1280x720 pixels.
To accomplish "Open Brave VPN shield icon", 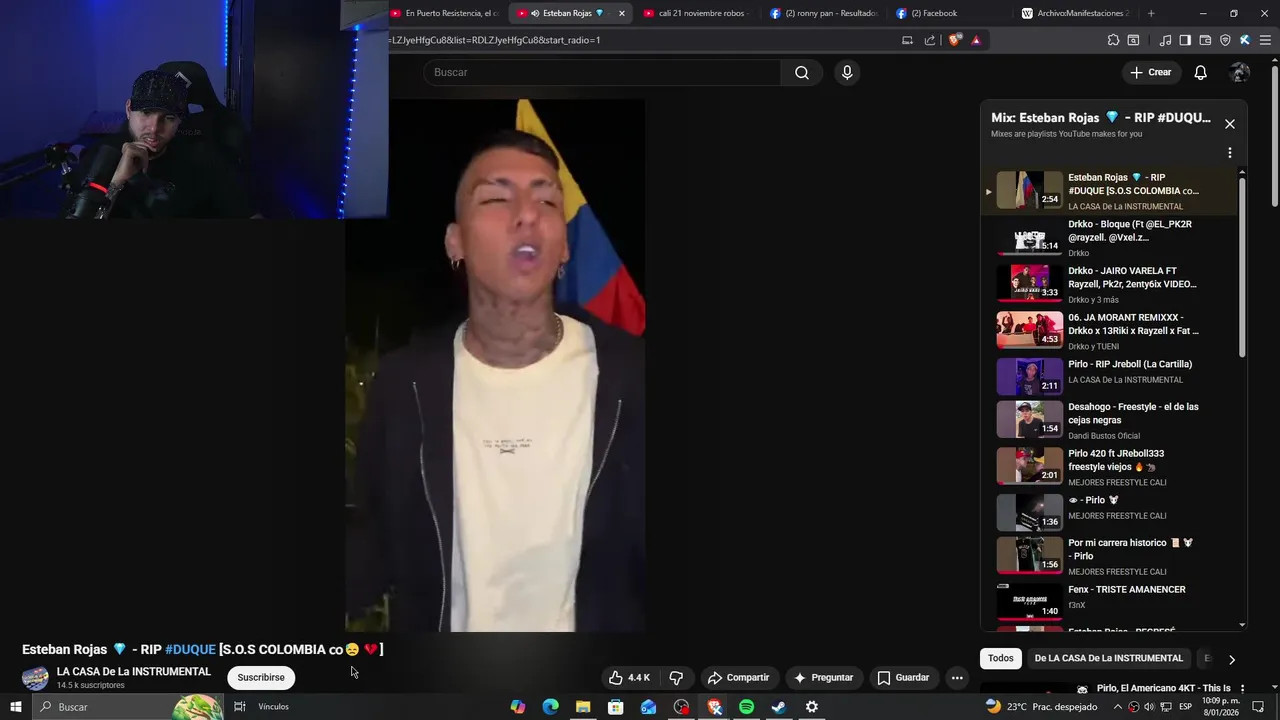I will tap(1225, 40).
